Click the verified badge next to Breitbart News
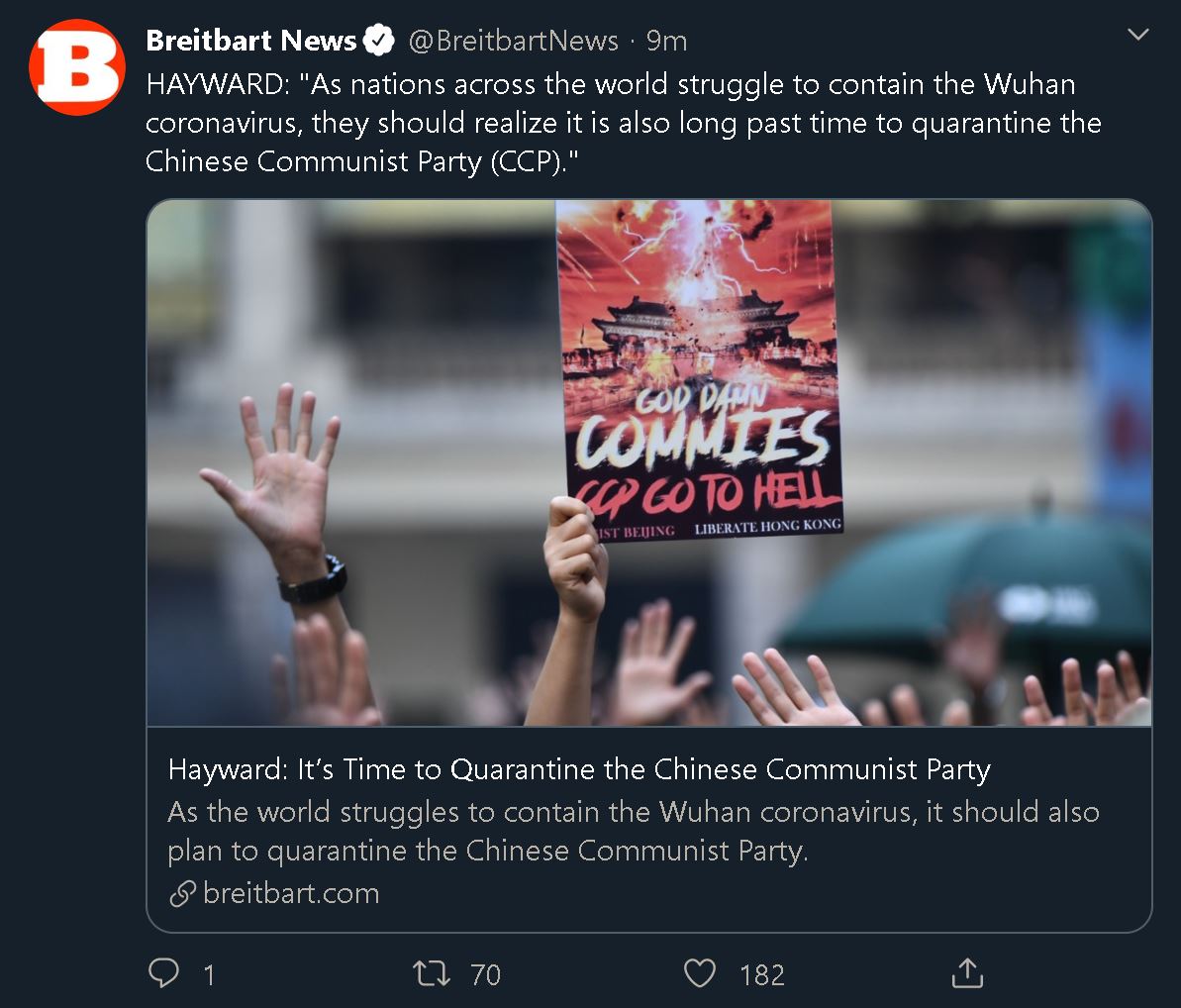 379,40
